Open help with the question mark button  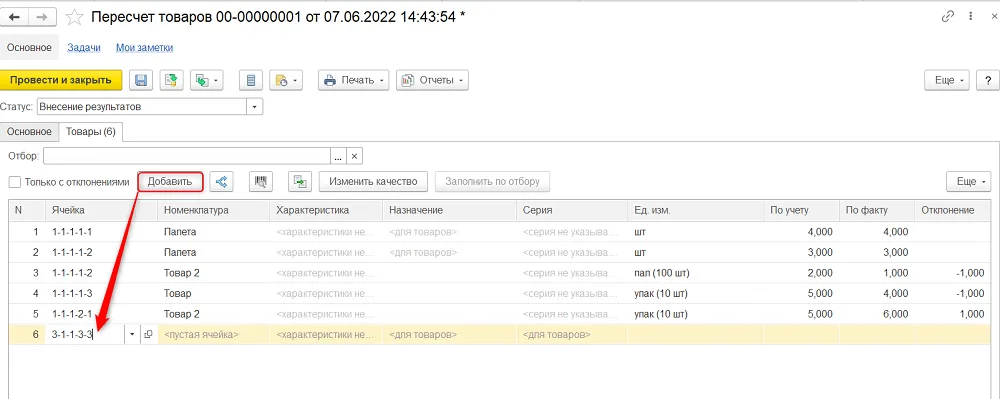(987, 80)
